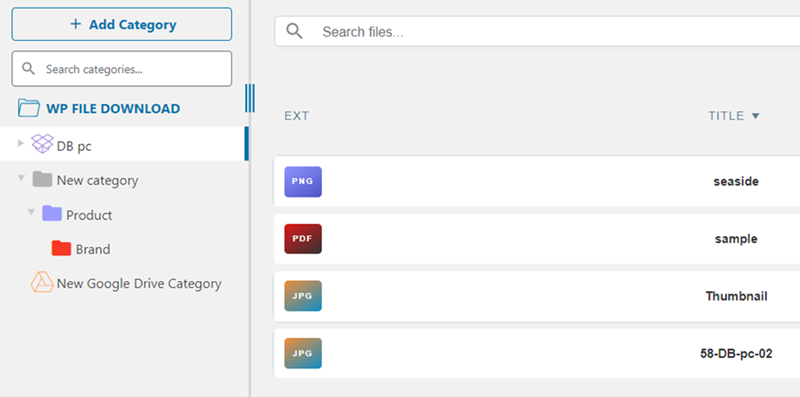Click the JPG icon for 58-DB-pc-02
Viewport: 800px width, 397px height.
(303, 353)
